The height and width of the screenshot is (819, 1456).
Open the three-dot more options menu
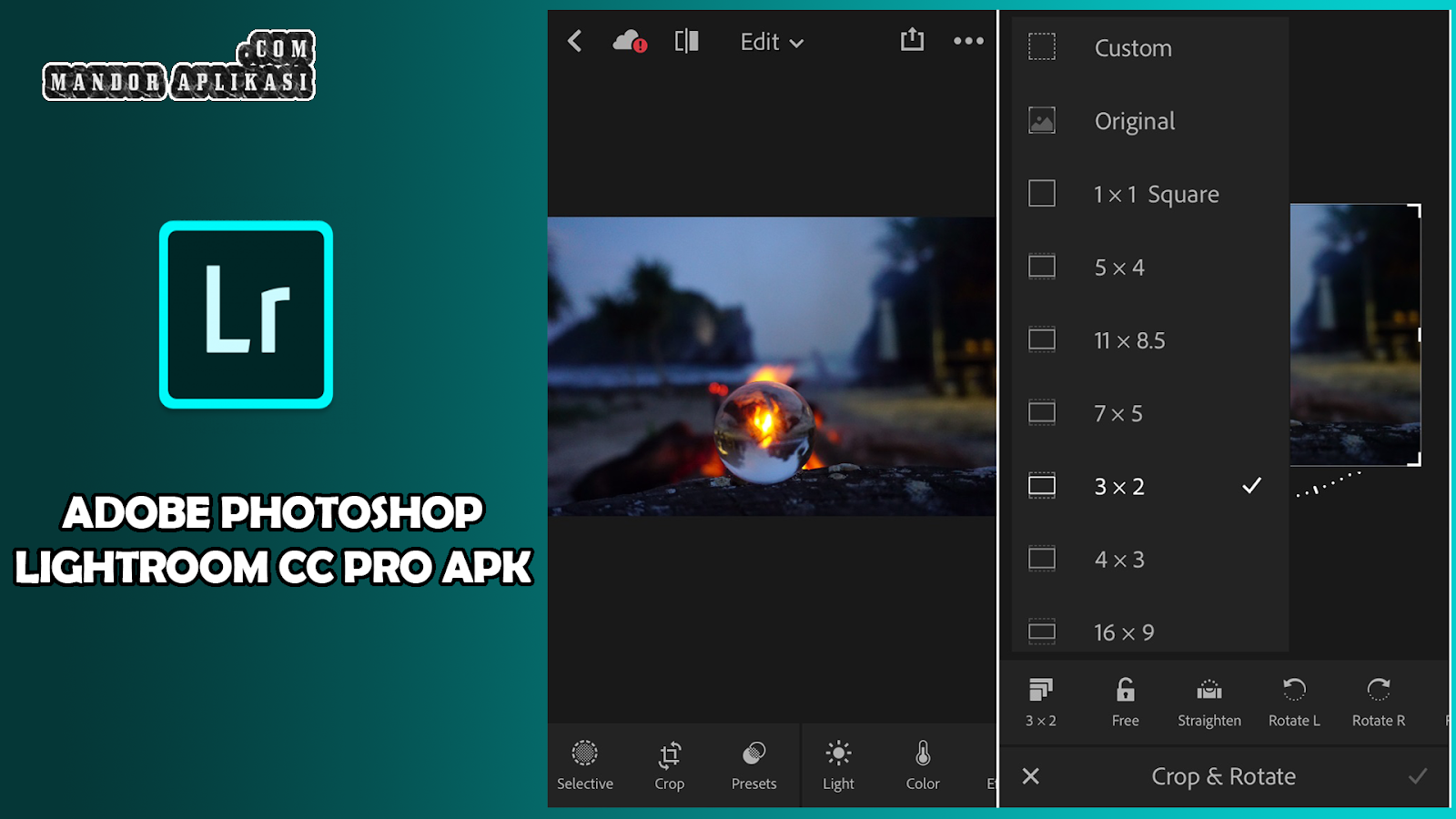pos(968,41)
